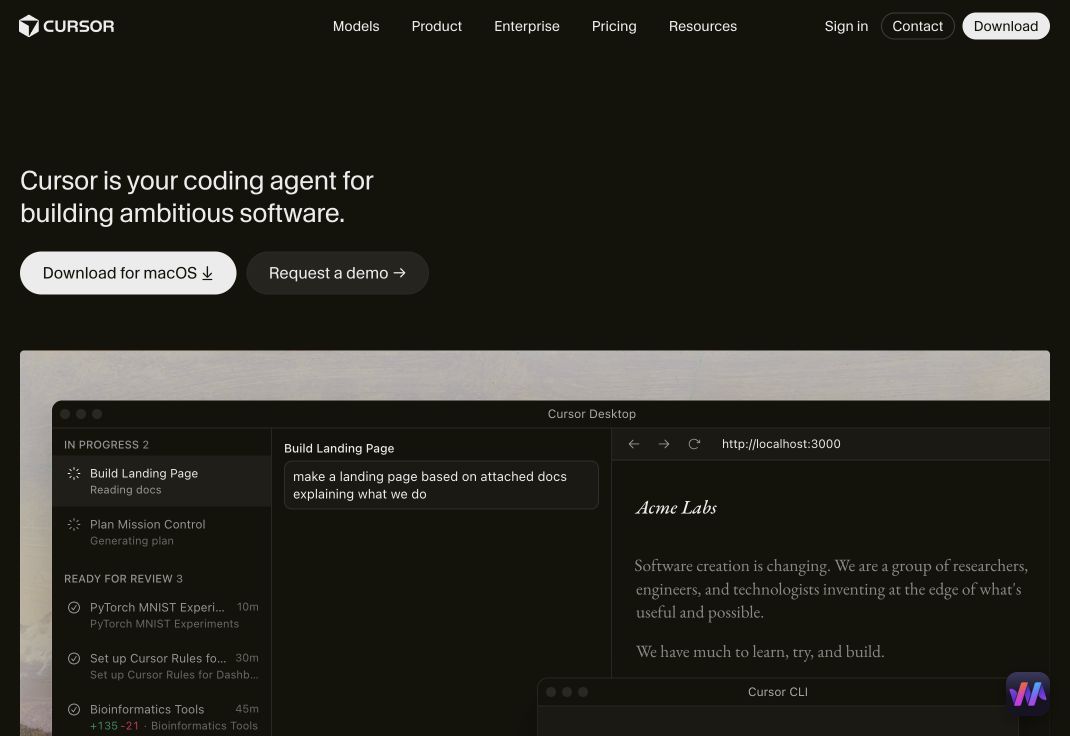The width and height of the screenshot is (1070, 736).
Task: Click the '45m' timestamp on Bioinformatics Tools
Action: [x=247, y=709]
